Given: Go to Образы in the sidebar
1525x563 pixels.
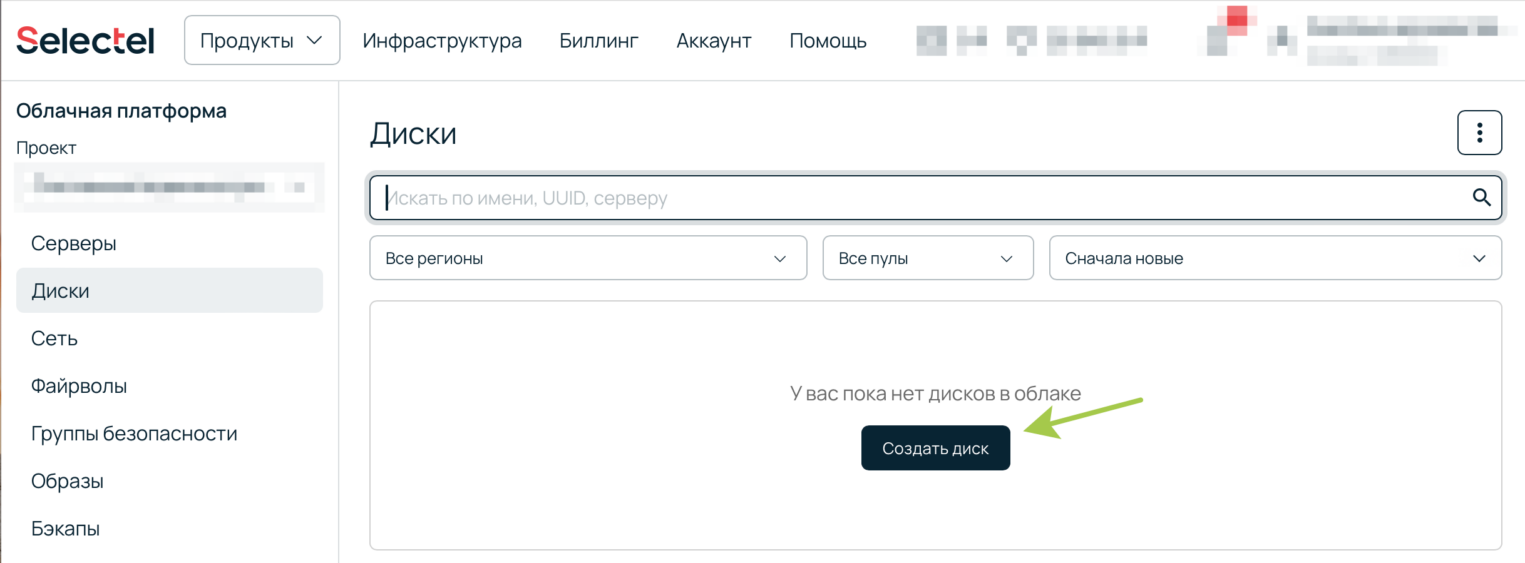Looking at the screenshot, I should [67, 481].
